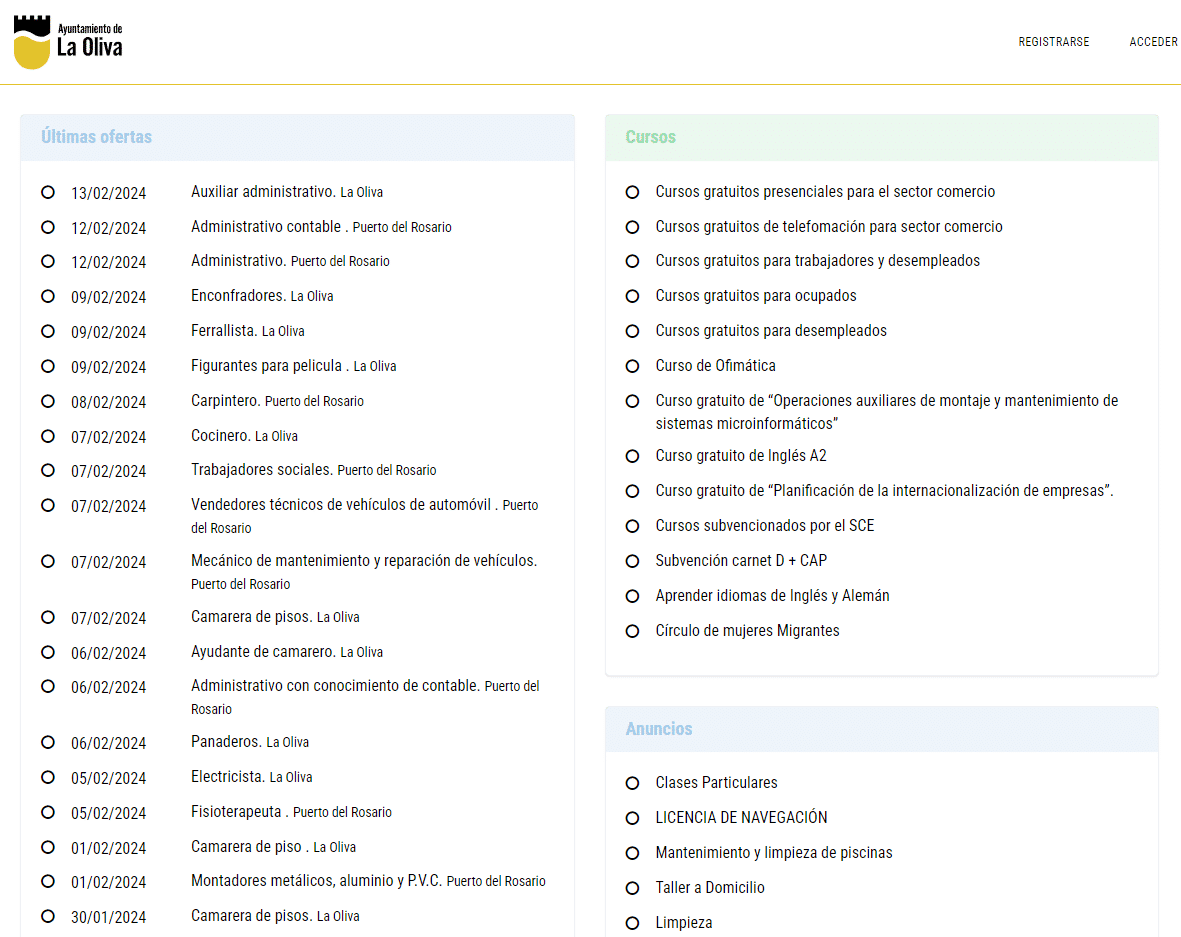View Círculo de mujeres Migrantes course
This screenshot has width=1181, height=937.
tap(747, 631)
